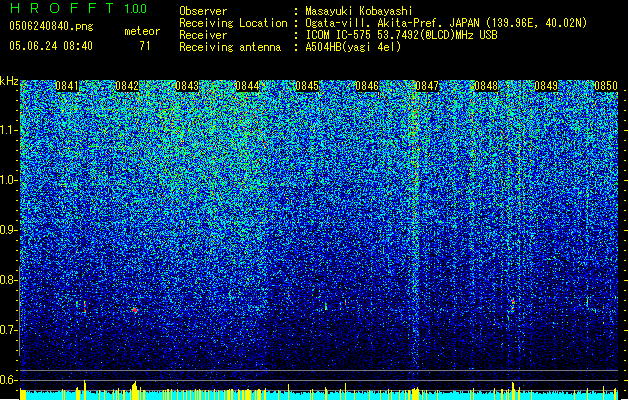This screenshot has width=629, height=400.
Task: Click the HROFFT 1.0.0 title text
Action: [x=79, y=8]
